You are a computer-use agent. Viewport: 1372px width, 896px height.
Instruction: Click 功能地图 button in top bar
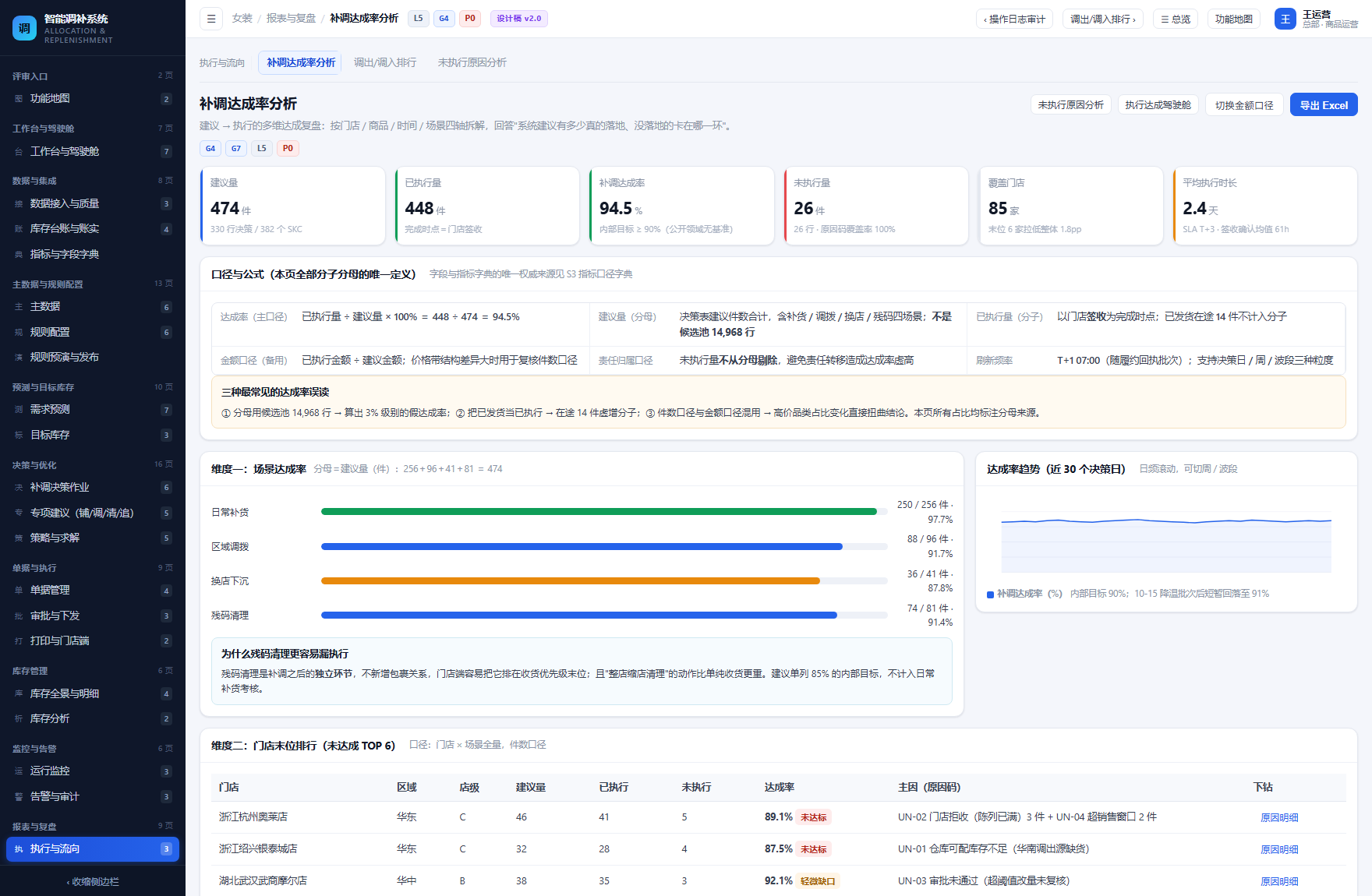pos(1233,19)
